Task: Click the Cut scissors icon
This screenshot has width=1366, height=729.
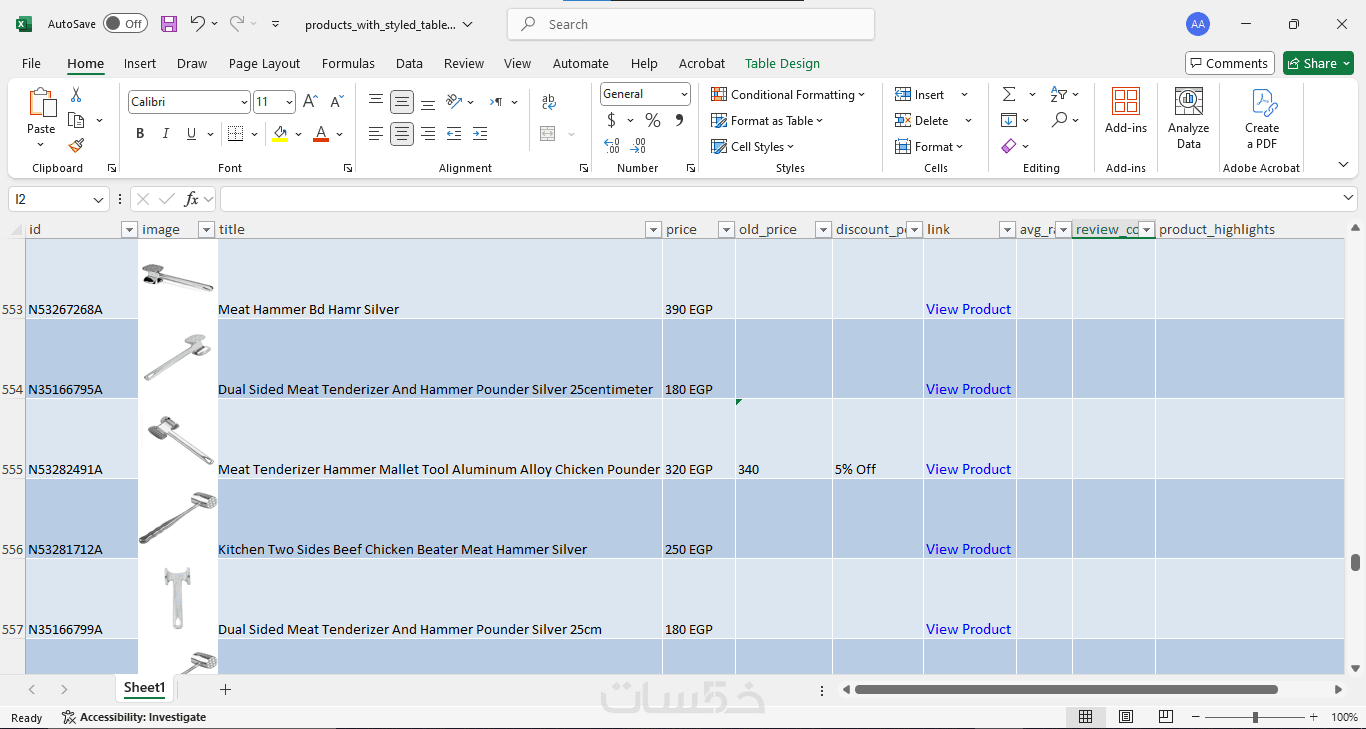Action: pos(76,95)
